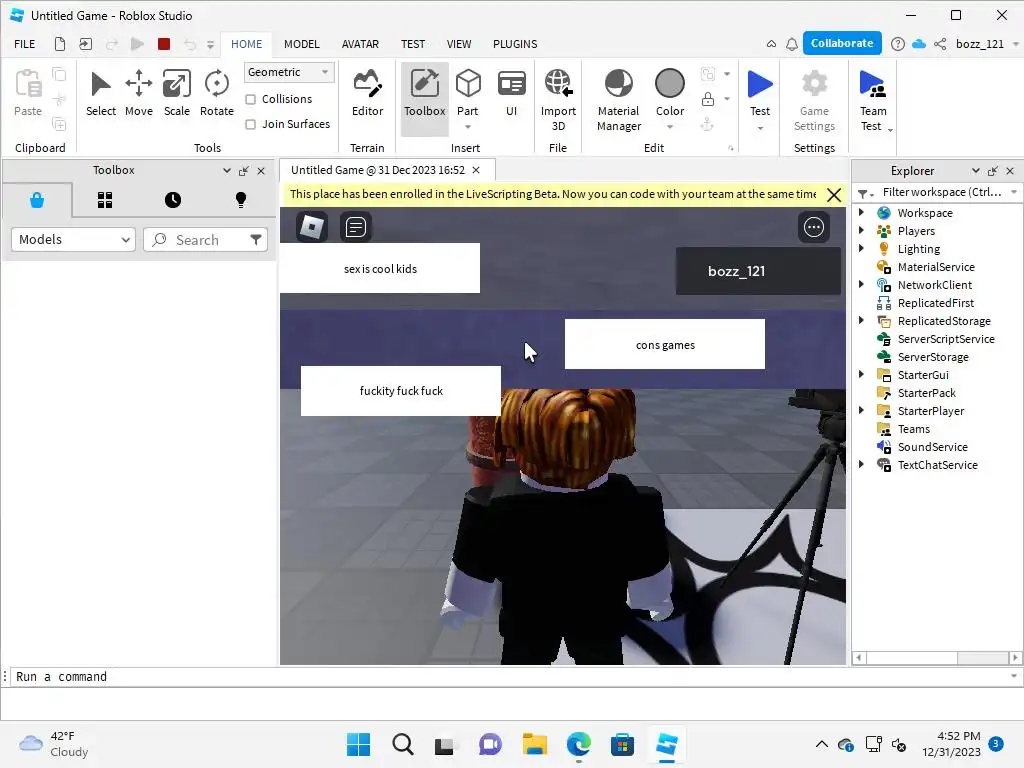Enable the Collisions checkbox
Viewport: 1024px width, 768px height.
point(250,99)
